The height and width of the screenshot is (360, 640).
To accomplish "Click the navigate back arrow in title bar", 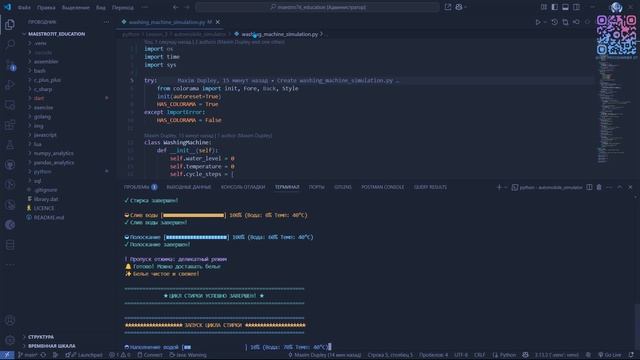I will click(x=176, y=7).
